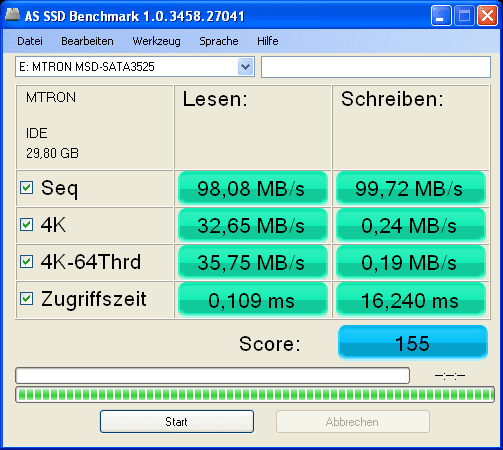Viewport: 503px width, 450px height.
Task: Select the read access time 0,109 ms
Action: pyautogui.click(x=253, y=300)
